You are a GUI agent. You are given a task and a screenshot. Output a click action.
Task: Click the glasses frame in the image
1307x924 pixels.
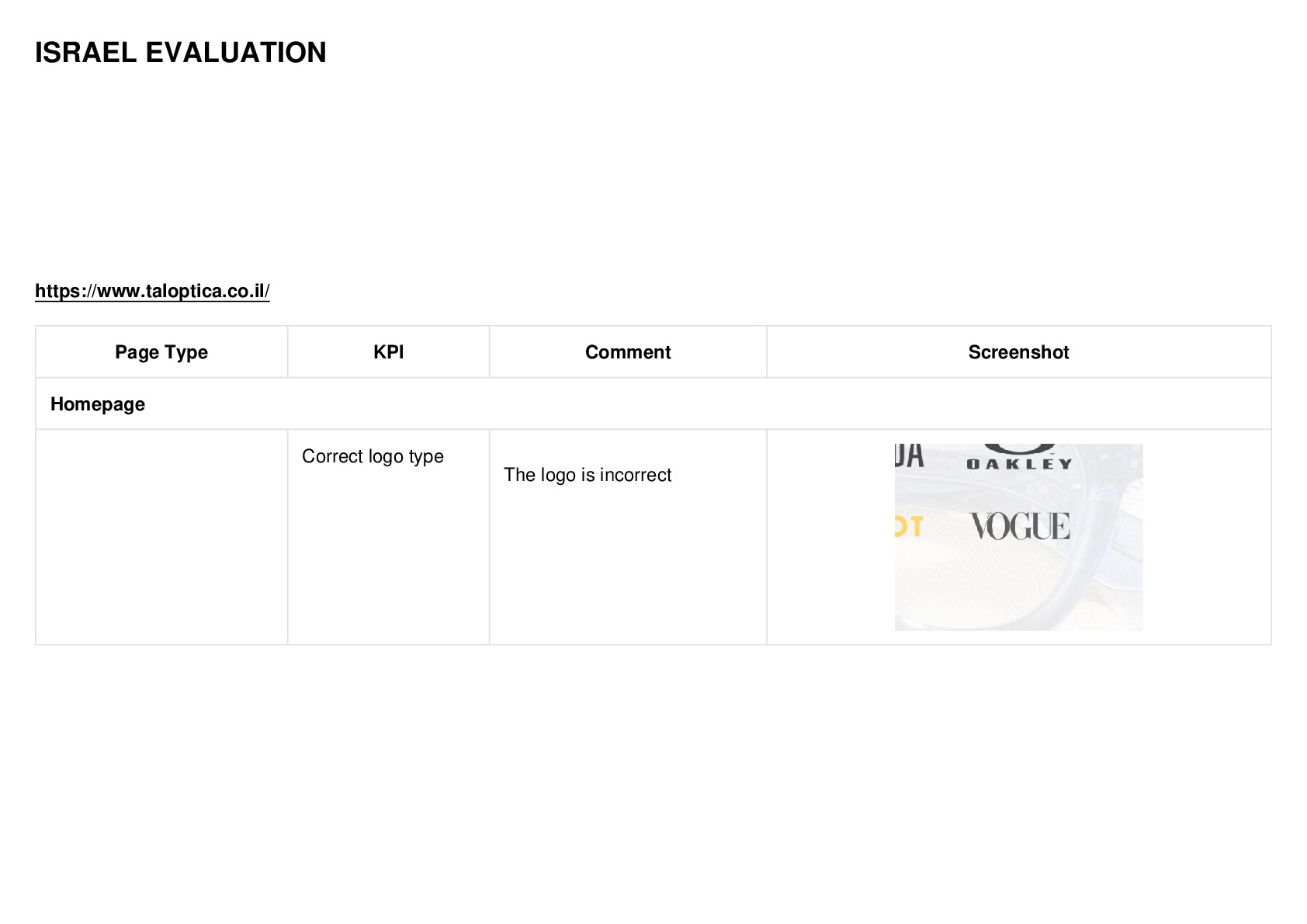pyautogui.click(x=1087, y=543)
